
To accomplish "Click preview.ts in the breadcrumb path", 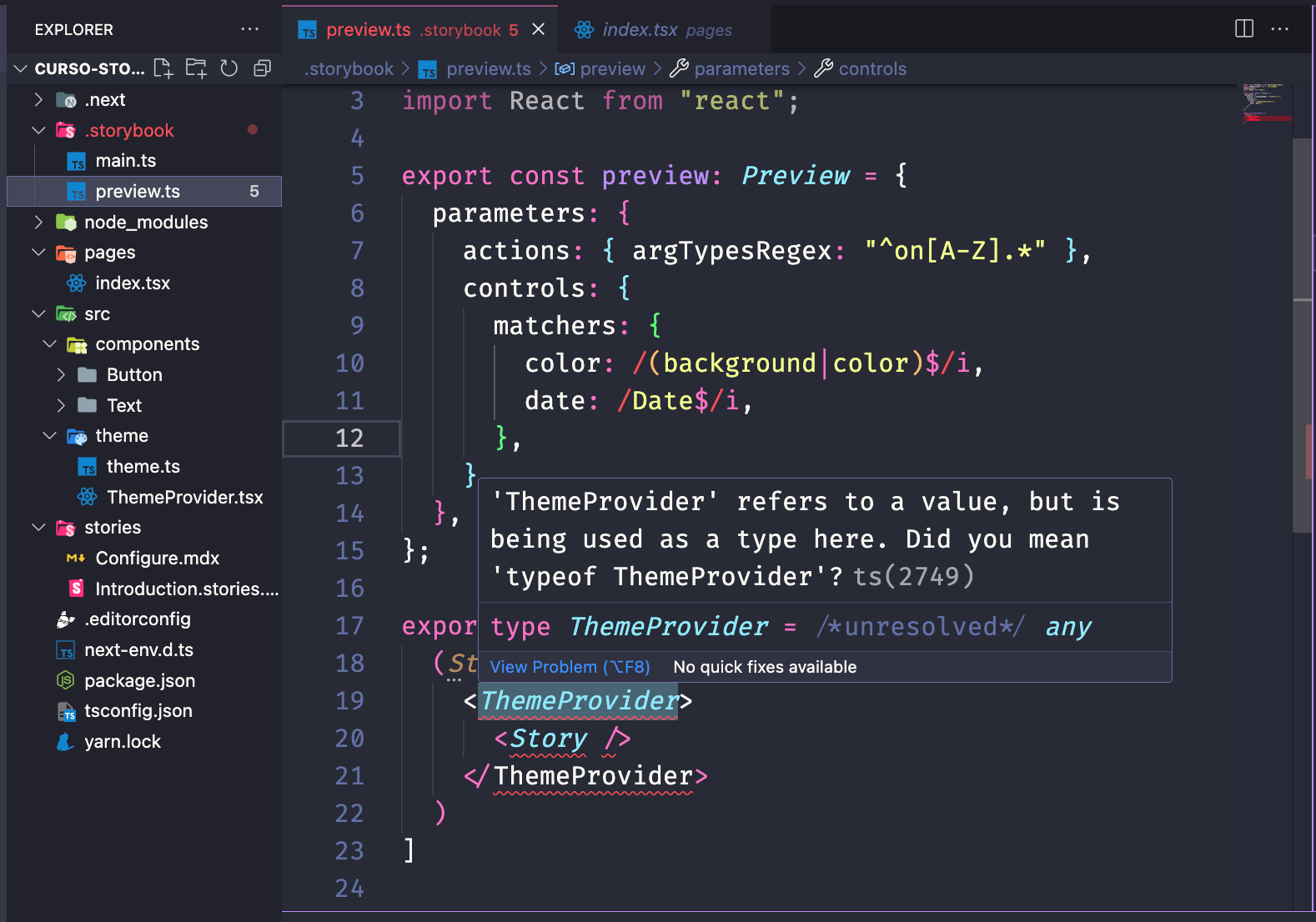I will pyautogui.click(x=489, y=68).
